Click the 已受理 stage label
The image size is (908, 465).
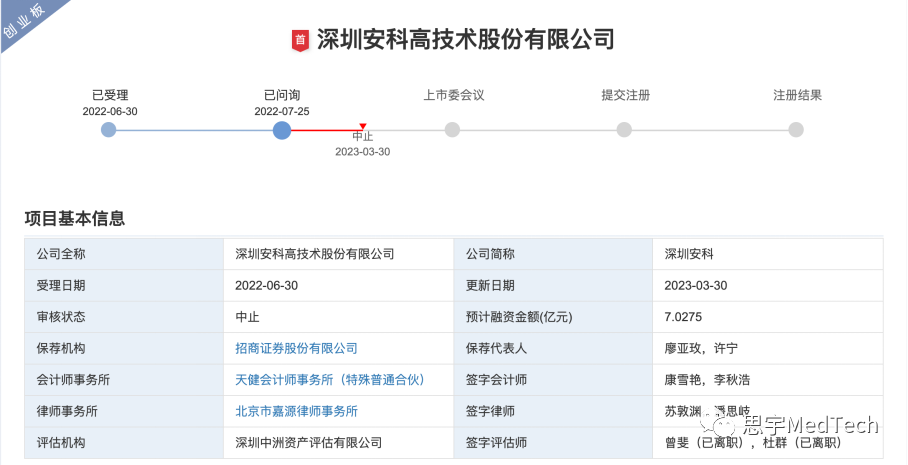point(110,95)
